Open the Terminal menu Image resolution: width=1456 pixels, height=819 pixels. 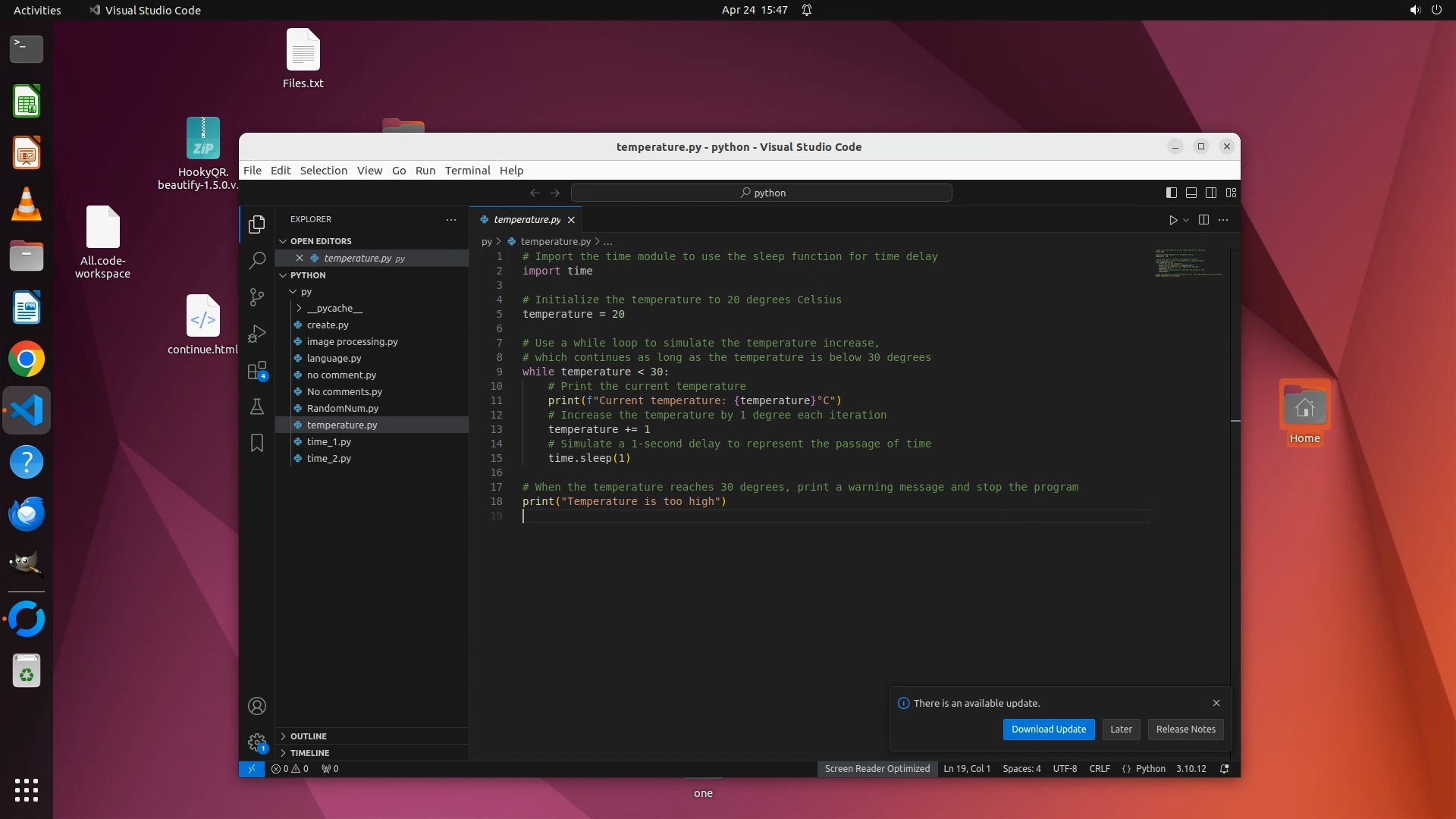point(467,171)
